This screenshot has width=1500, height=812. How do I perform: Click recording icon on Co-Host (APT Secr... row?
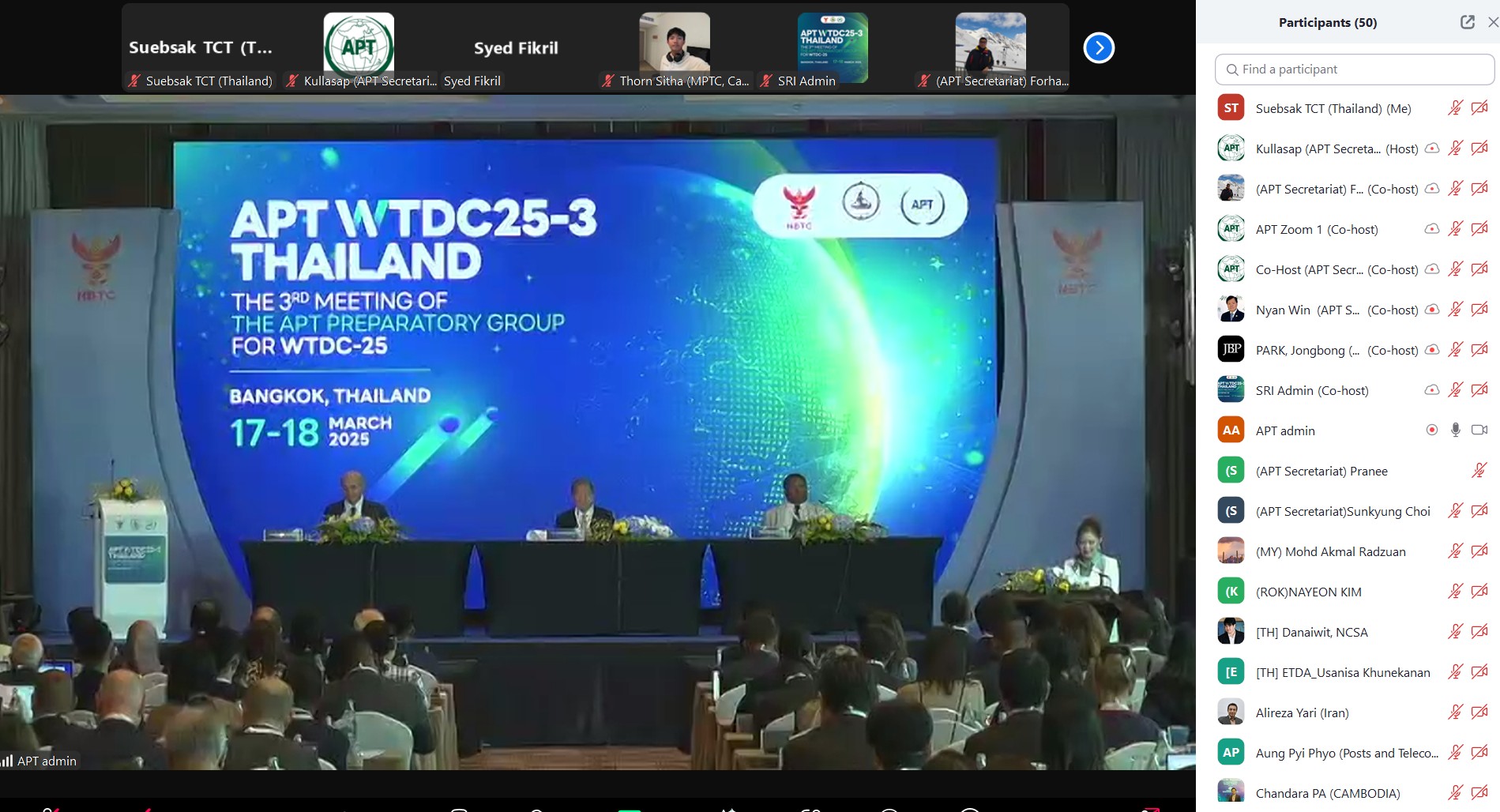pyautogui.click(x=1431, y=269)
